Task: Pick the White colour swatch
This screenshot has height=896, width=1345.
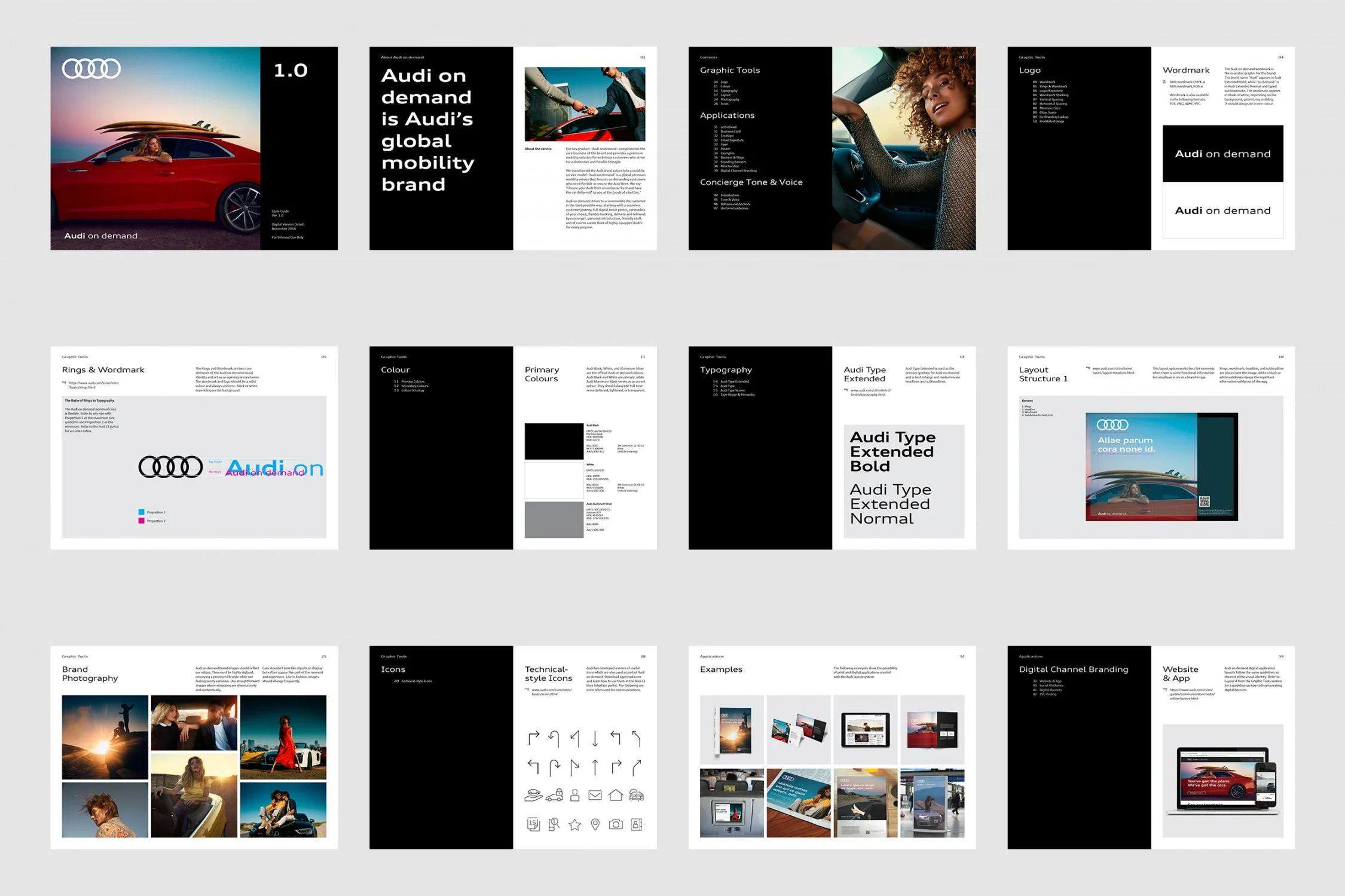Action: point(554,481)
